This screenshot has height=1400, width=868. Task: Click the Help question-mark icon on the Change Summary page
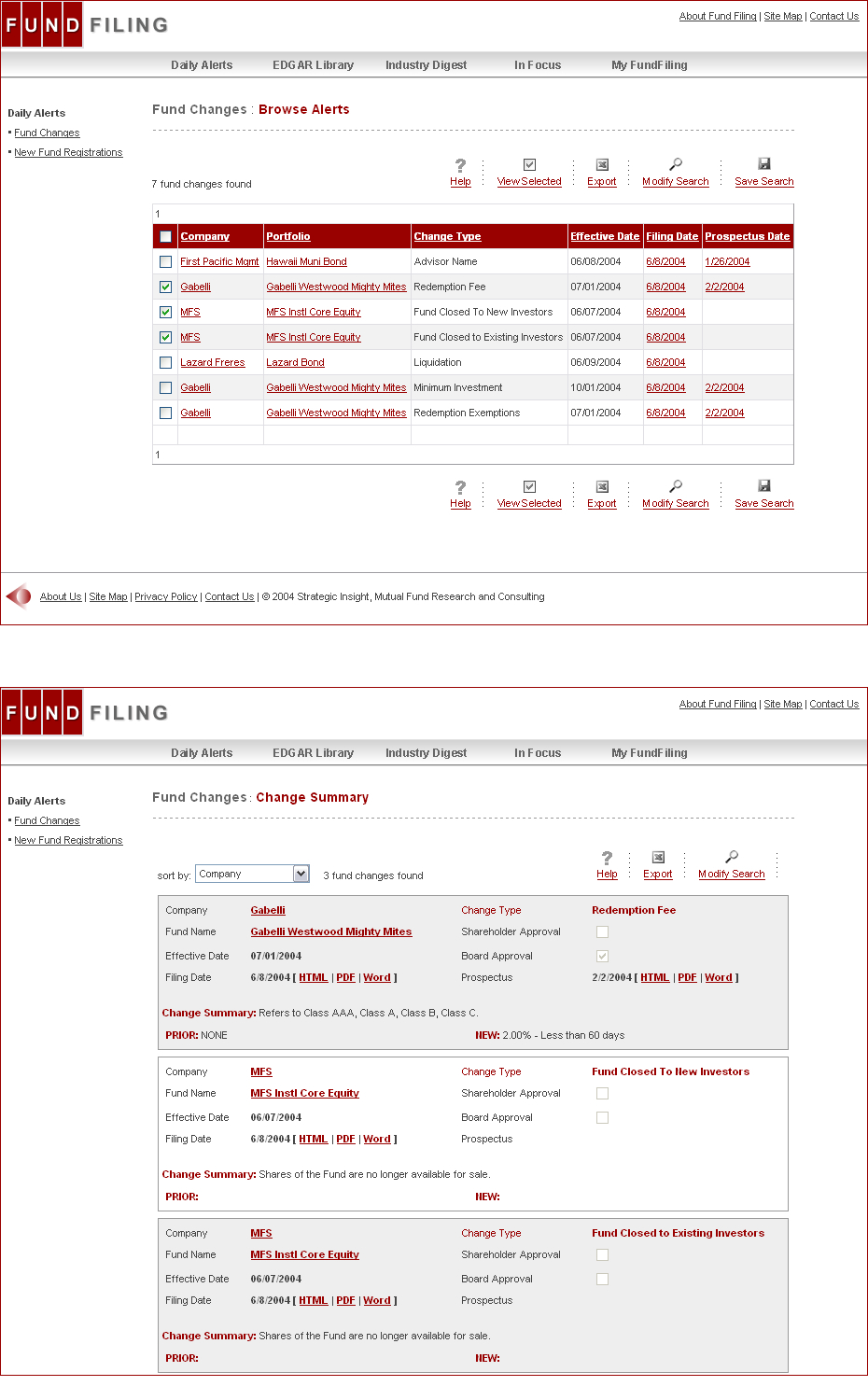[607, 858]
